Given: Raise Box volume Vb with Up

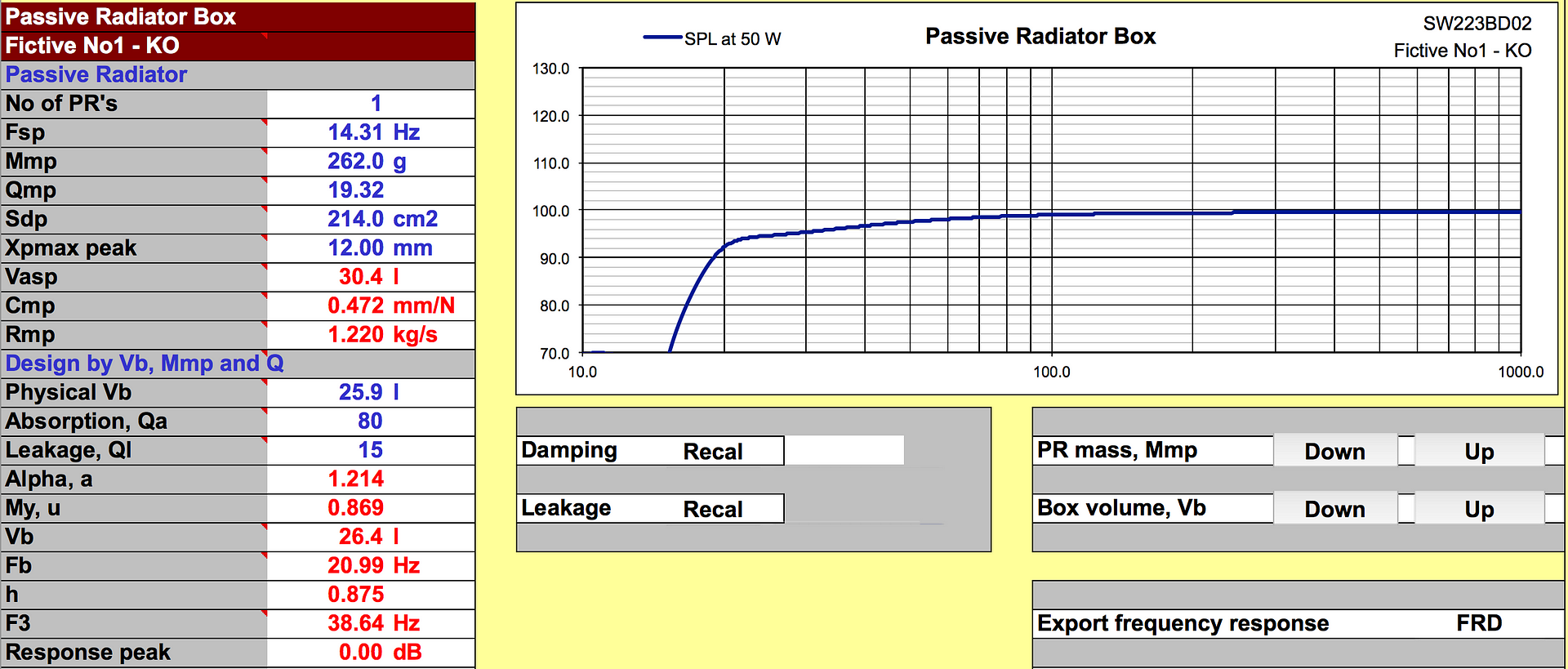Looking at the screenshot, I should click(1479, 509).
